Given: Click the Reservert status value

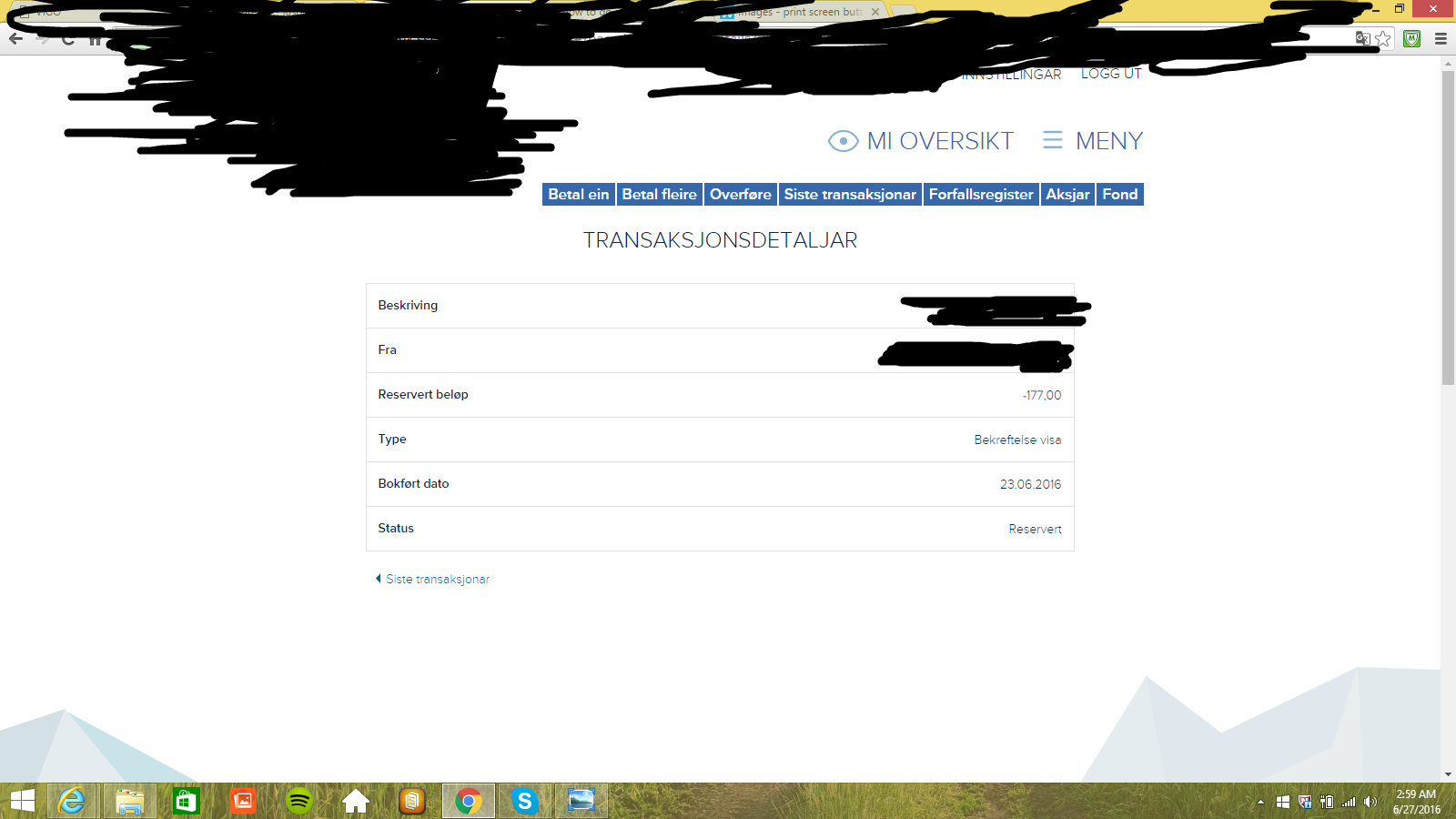Looking at the screenshot, I should [1035, 529].
